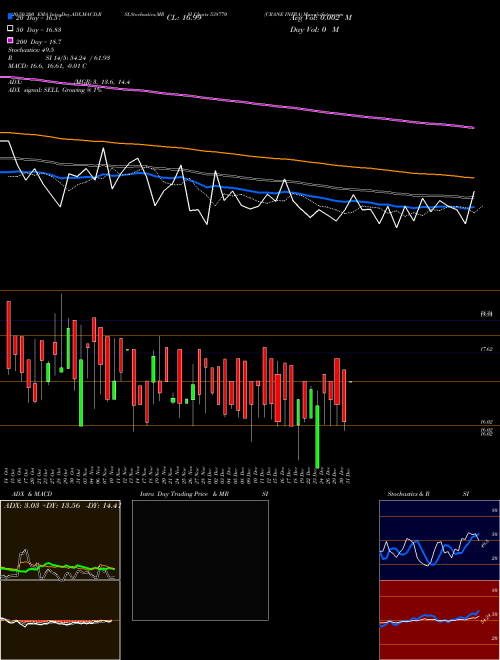This screenshot has height=660, width=500.
Task: Click the red RSI sub-chart panel
Action: click(439, 620)
